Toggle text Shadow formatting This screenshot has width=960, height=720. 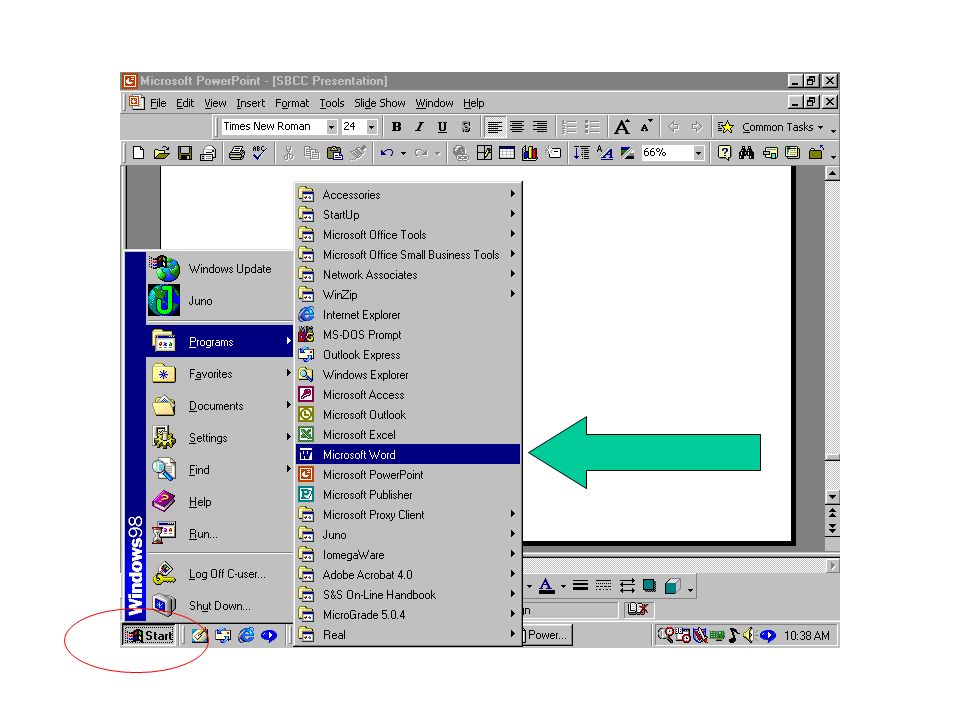pyautogui.click(x=466, y=127)
